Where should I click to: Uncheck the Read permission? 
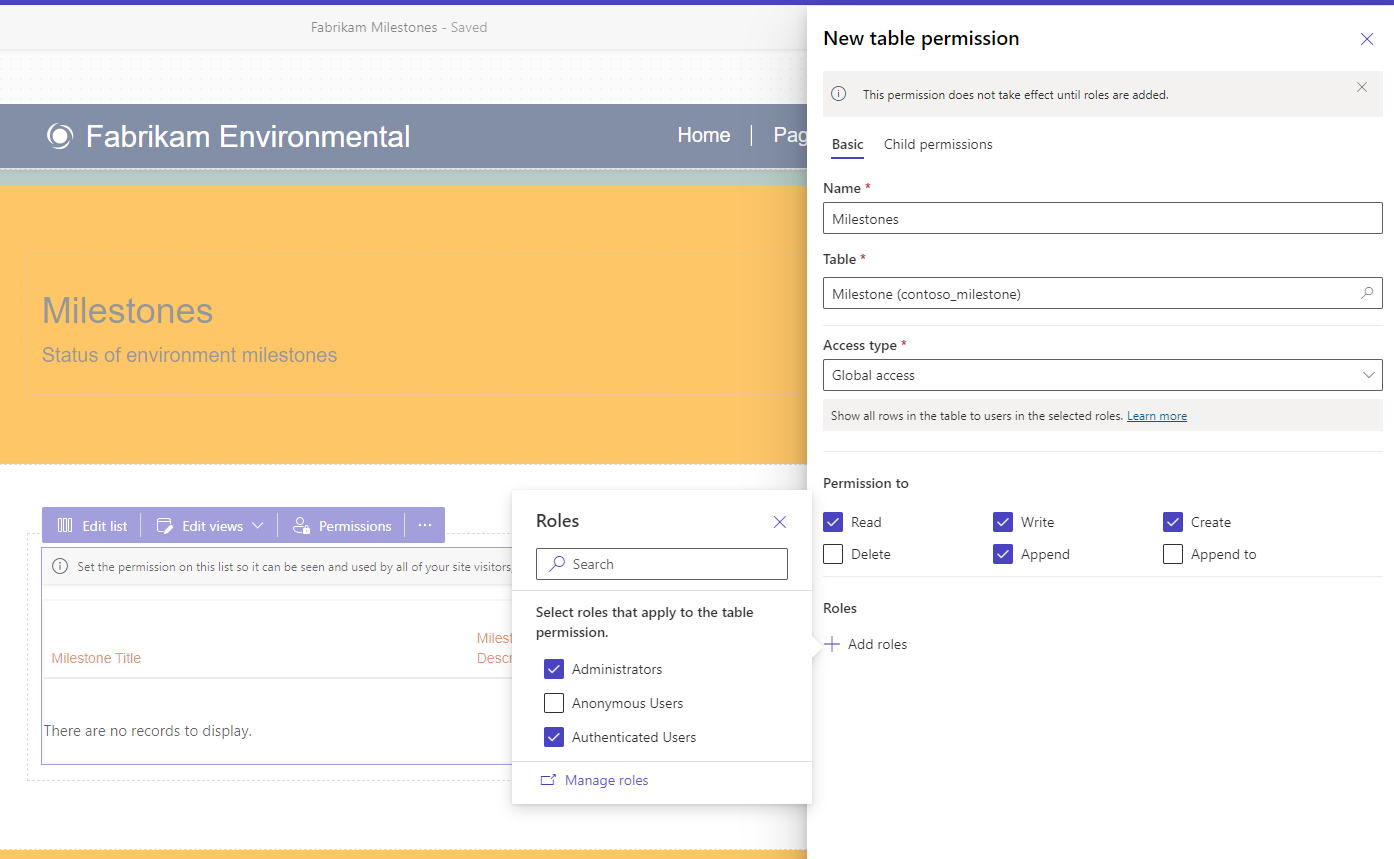click(x=833, y=522)
